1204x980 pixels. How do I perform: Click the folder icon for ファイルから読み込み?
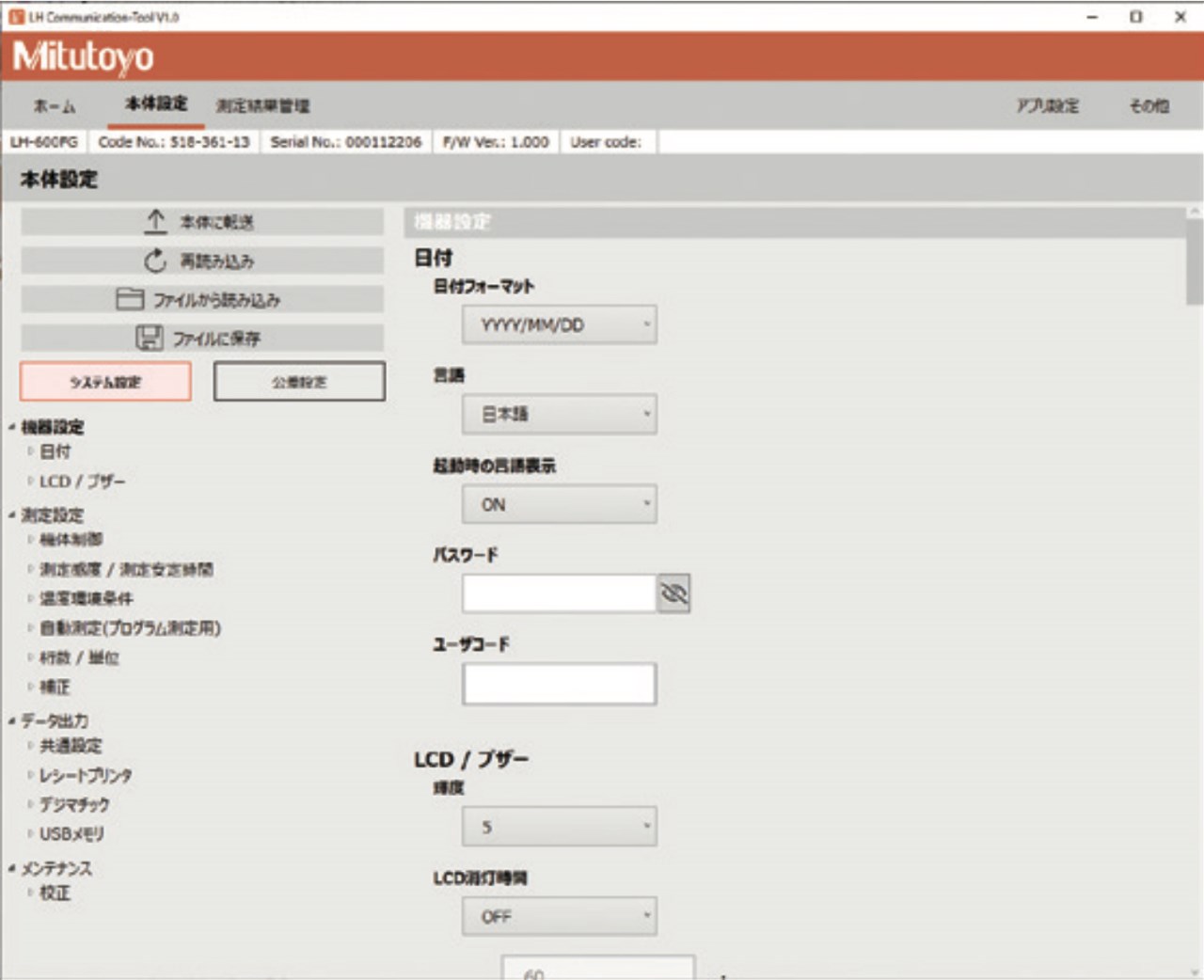tap(130, 299)
